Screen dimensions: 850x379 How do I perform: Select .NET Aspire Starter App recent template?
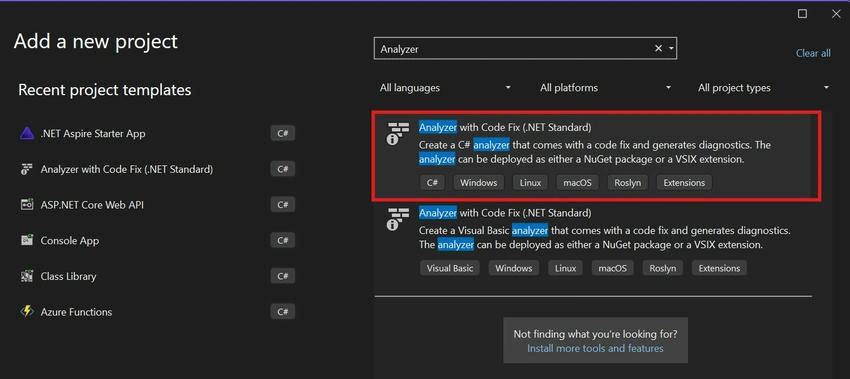[156, 133]
